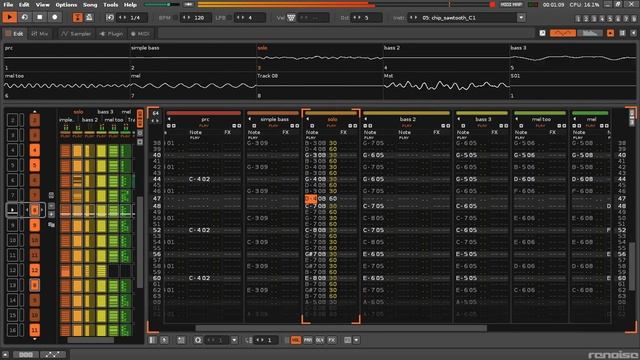The image size is (640, 360).
Task: Select the 'prc' track header
Action: pyautogui.click(x=205, y=119)
